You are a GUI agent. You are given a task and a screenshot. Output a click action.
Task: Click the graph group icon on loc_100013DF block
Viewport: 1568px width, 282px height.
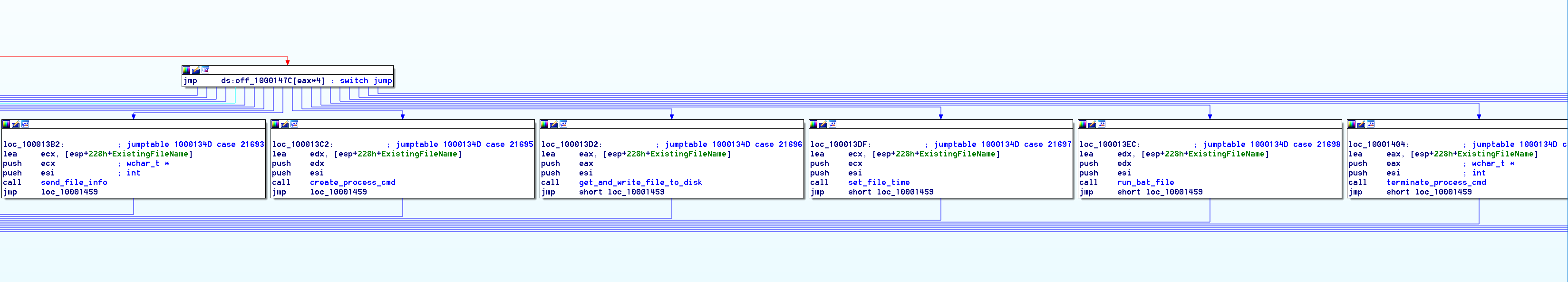pos(832,124)
